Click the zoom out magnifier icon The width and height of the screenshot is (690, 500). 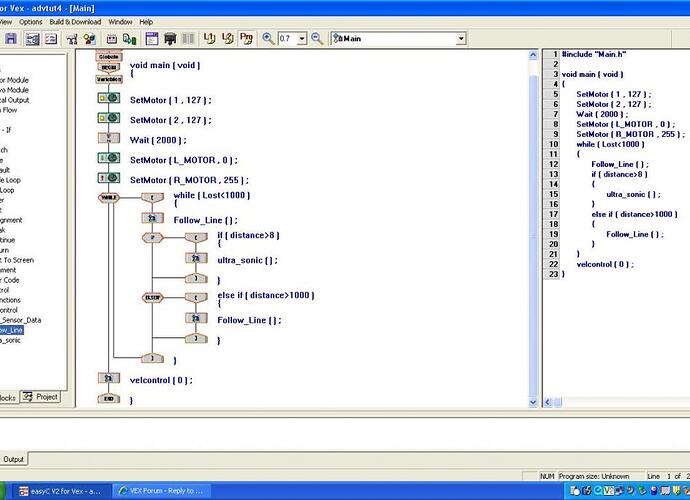(x=317, y=39)
